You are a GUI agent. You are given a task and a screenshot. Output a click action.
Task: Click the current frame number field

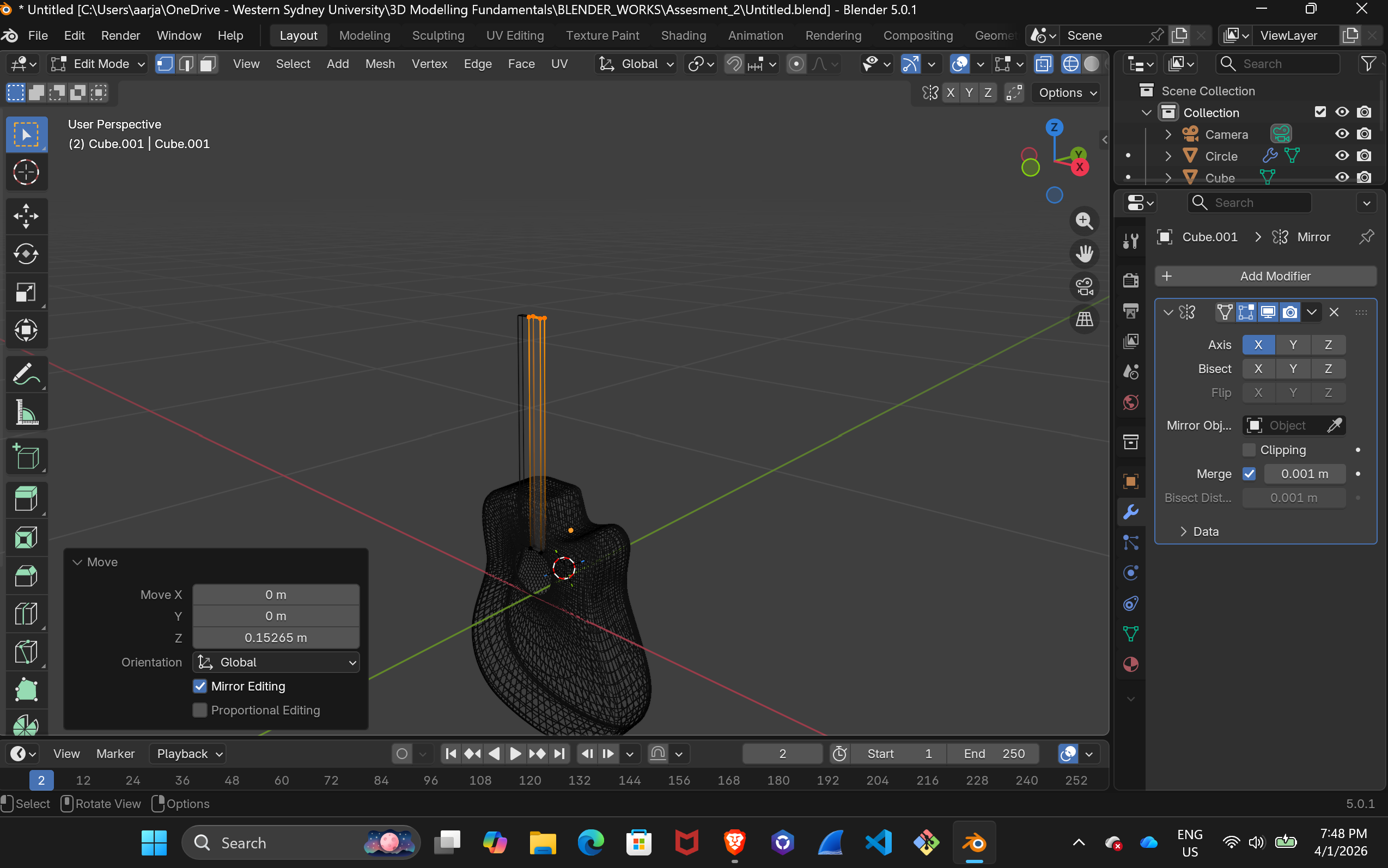pos(782,753)
